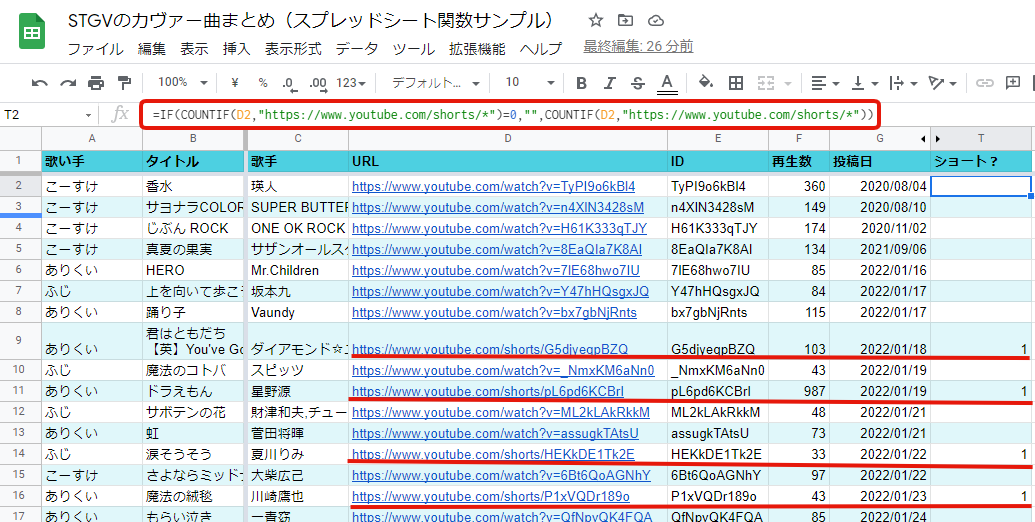Click the move to folder icon
Viewport: 1035px width, 522px height.
point(626,21)
